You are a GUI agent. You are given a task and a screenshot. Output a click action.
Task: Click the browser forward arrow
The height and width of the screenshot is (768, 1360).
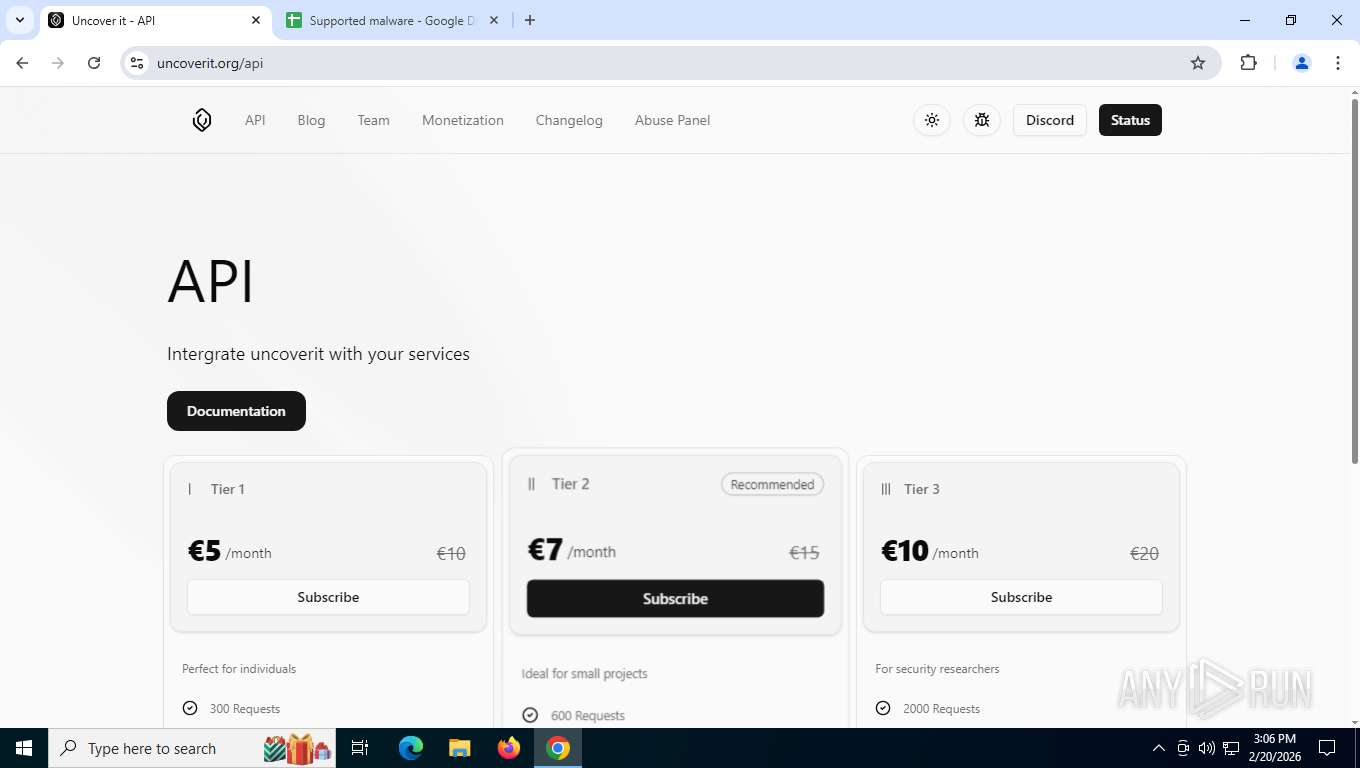coord(58,63)
